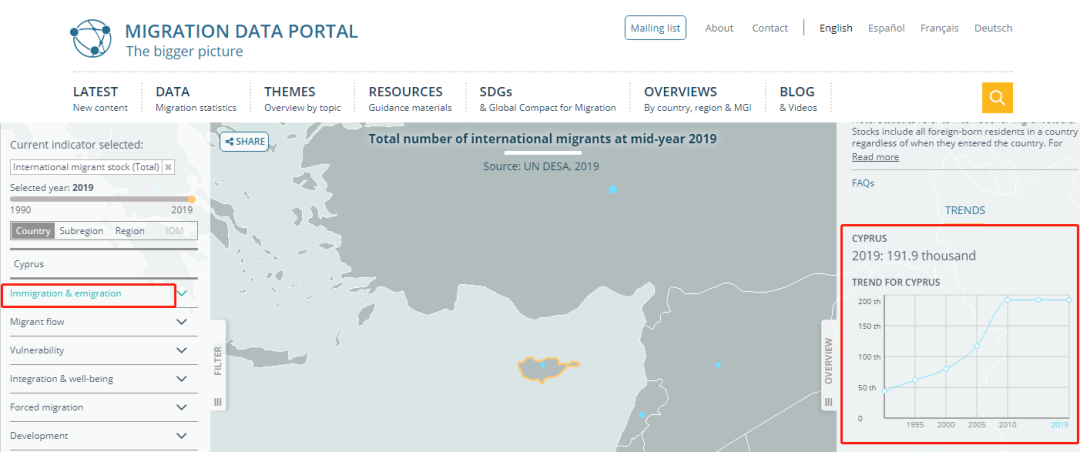The height and width of the screenshot is (452, 1080).
Task: Click the SHARE icon on the map
Action: tap(244, 142)
